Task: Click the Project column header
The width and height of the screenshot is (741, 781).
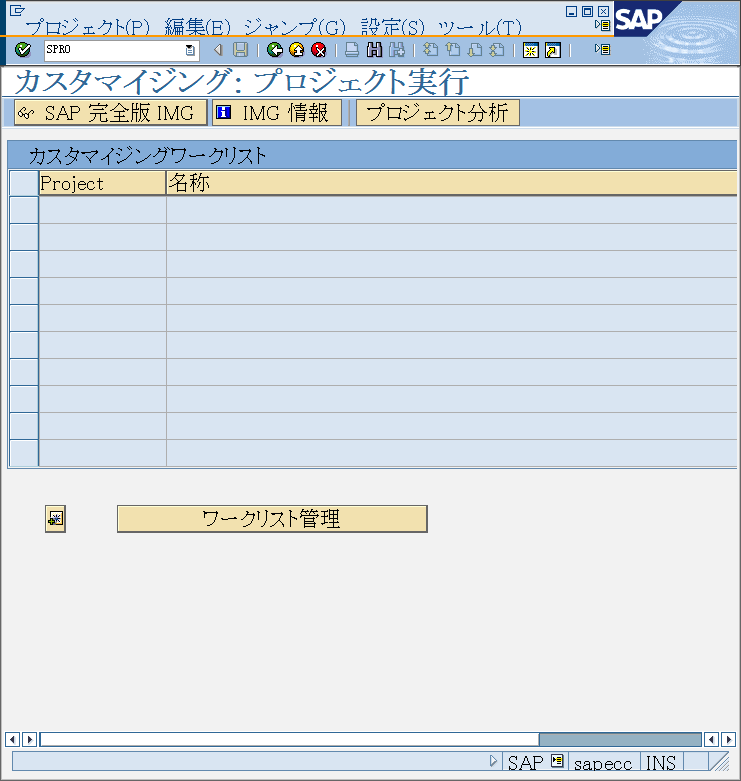Action: (x=103, y=183)
